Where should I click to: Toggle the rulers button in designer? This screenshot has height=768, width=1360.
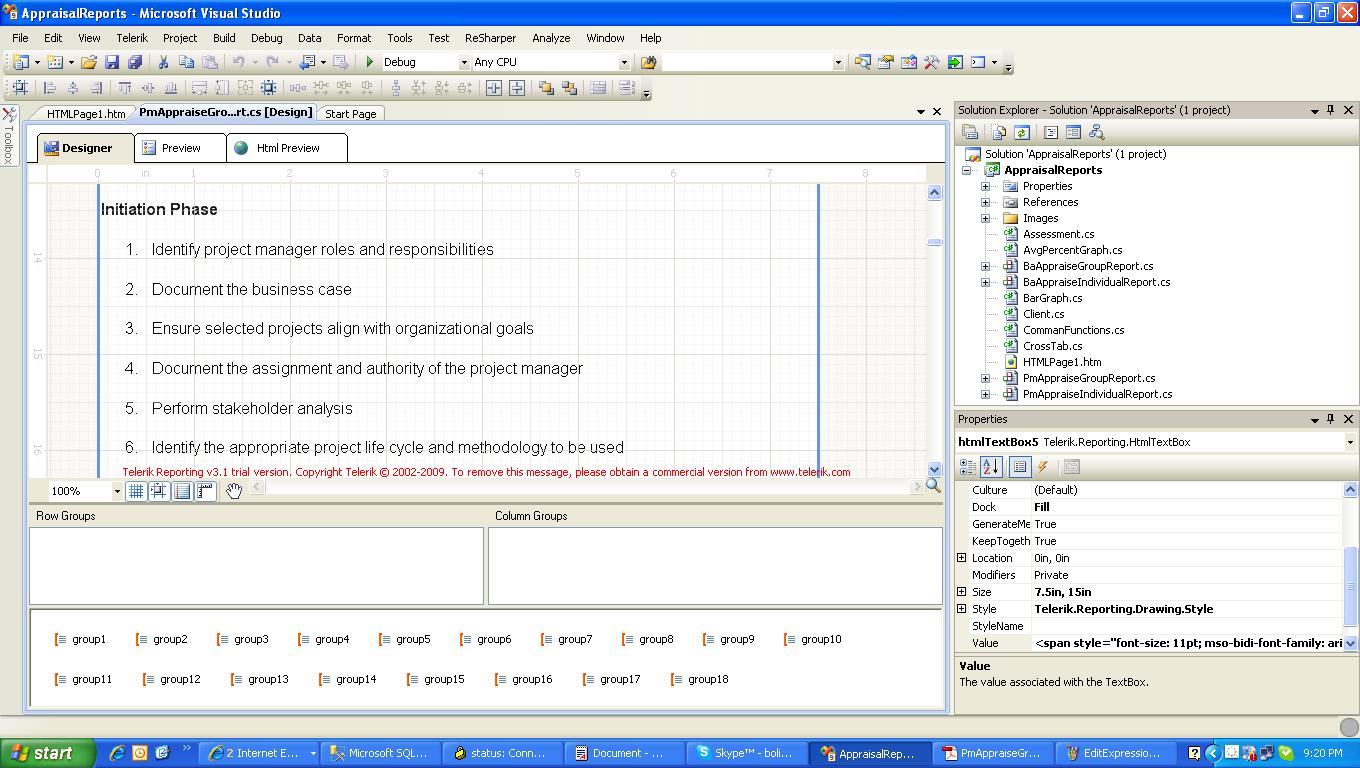(205, 490)
